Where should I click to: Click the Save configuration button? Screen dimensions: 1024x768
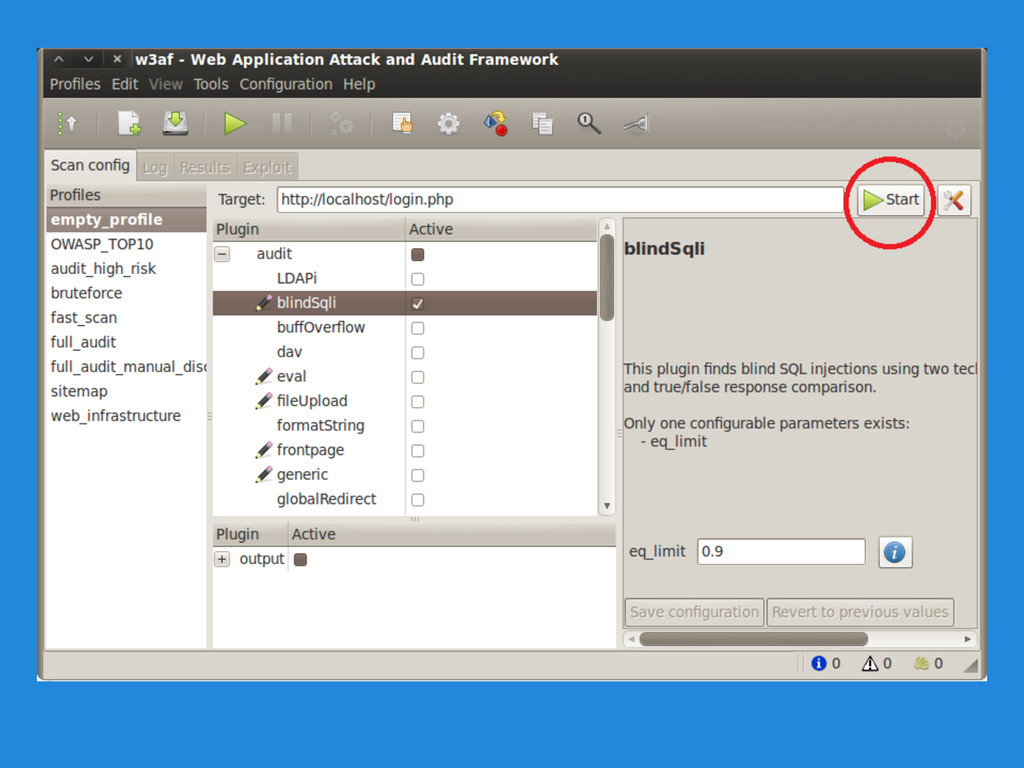pos(694,612)
